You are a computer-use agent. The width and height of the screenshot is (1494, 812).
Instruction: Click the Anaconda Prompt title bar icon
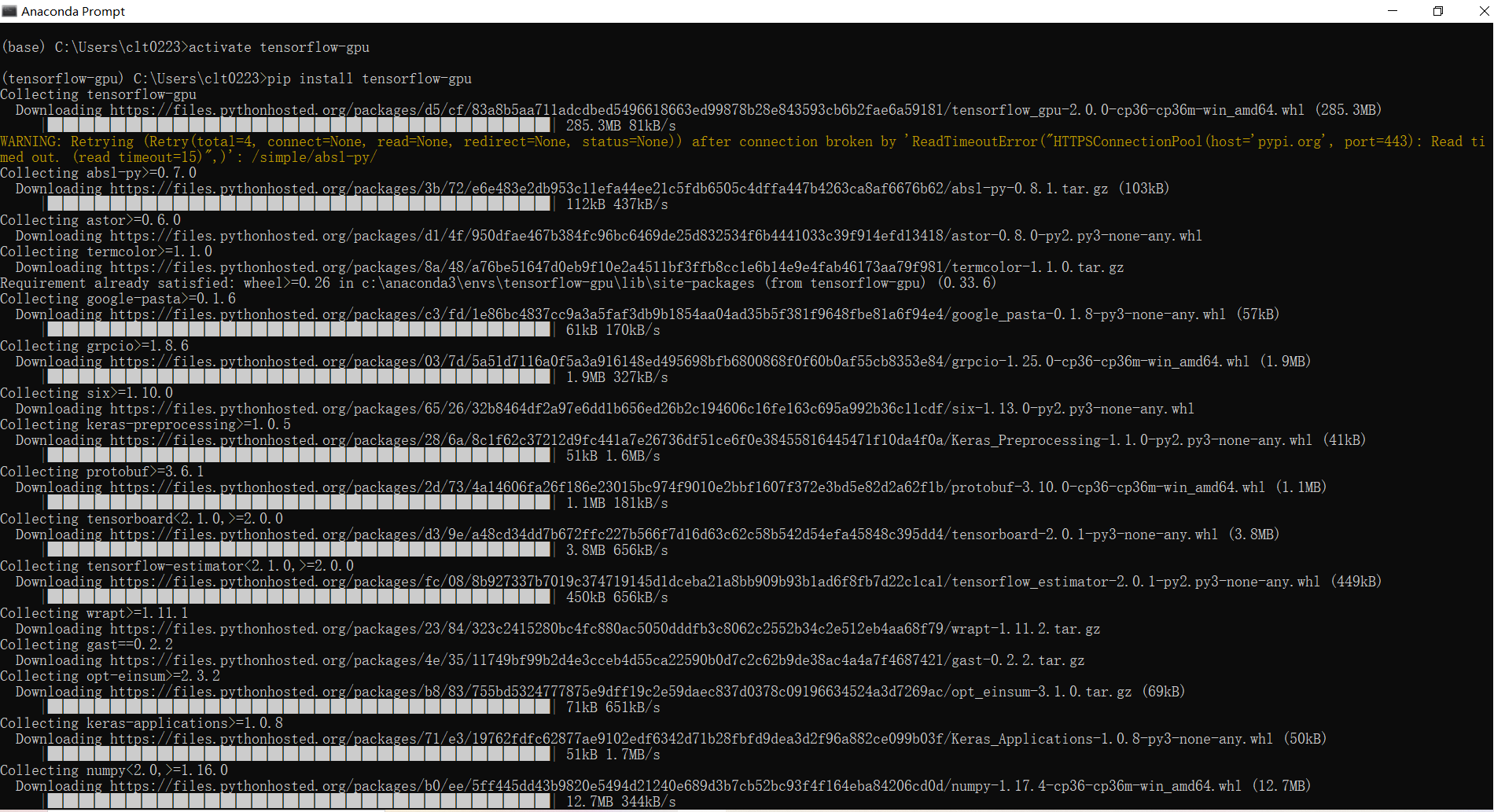(9, 11)
